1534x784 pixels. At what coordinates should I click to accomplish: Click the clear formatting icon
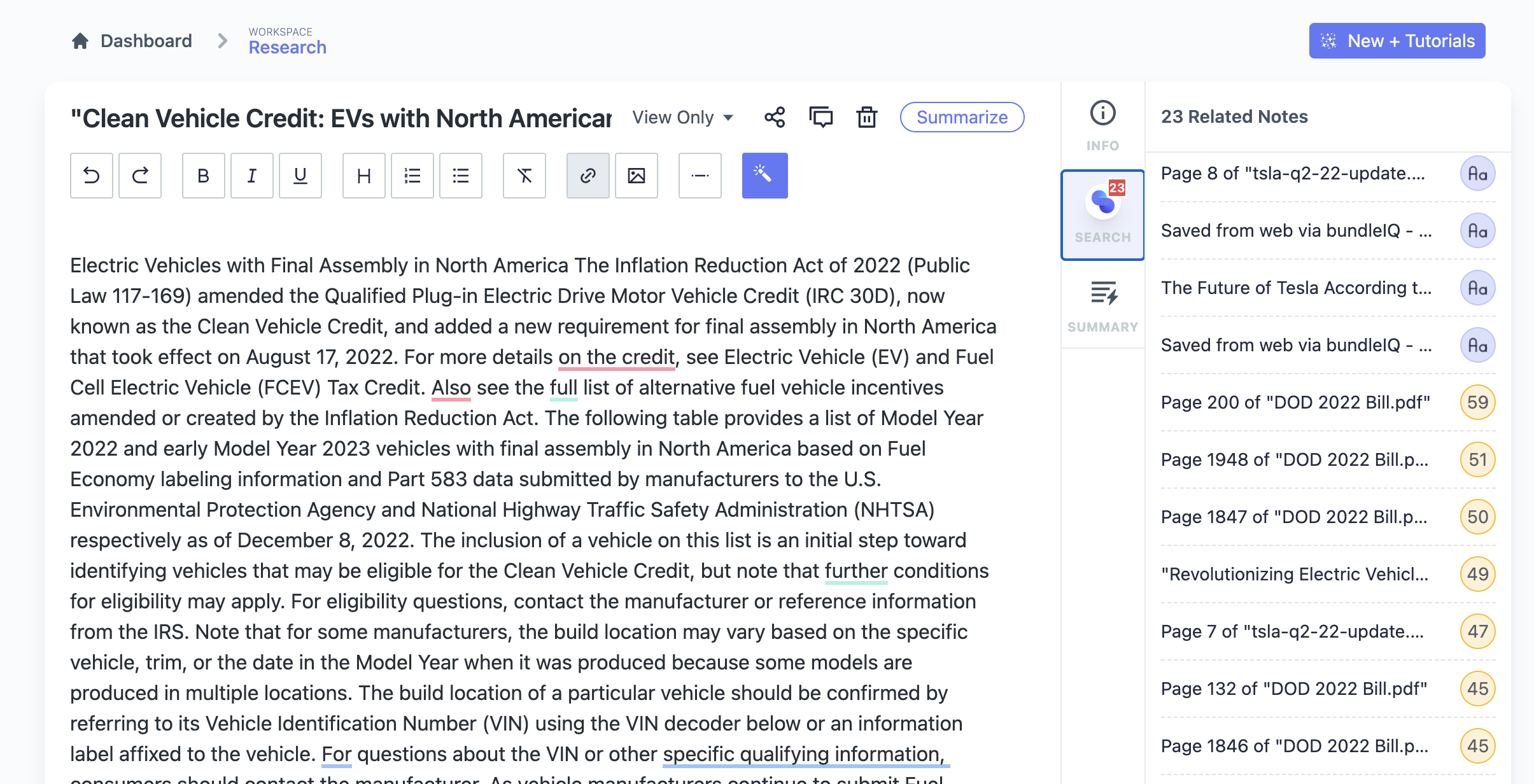point(524,176)
